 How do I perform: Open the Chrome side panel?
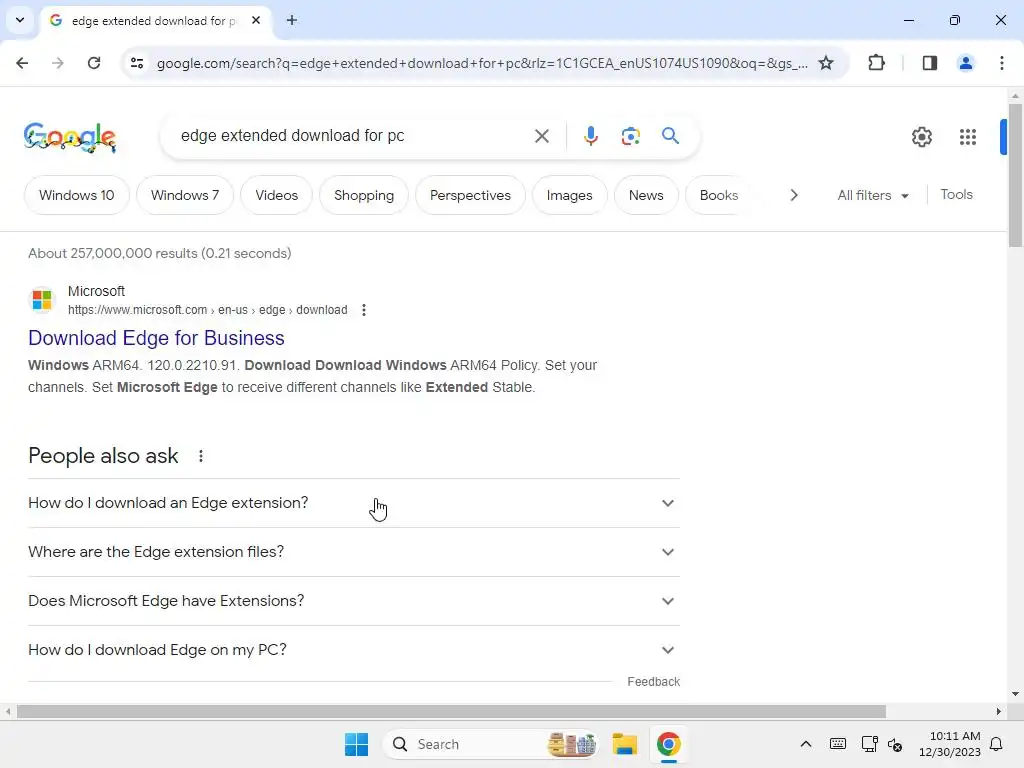coord(930,63)
